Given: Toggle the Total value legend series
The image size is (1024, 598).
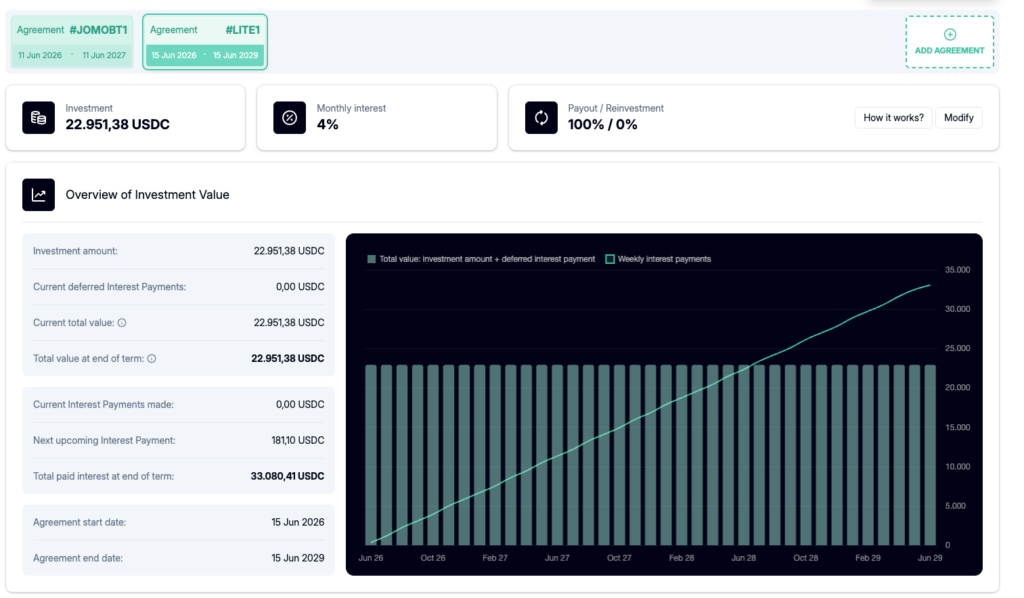Looking at the screenshot, I should [481, 259].
